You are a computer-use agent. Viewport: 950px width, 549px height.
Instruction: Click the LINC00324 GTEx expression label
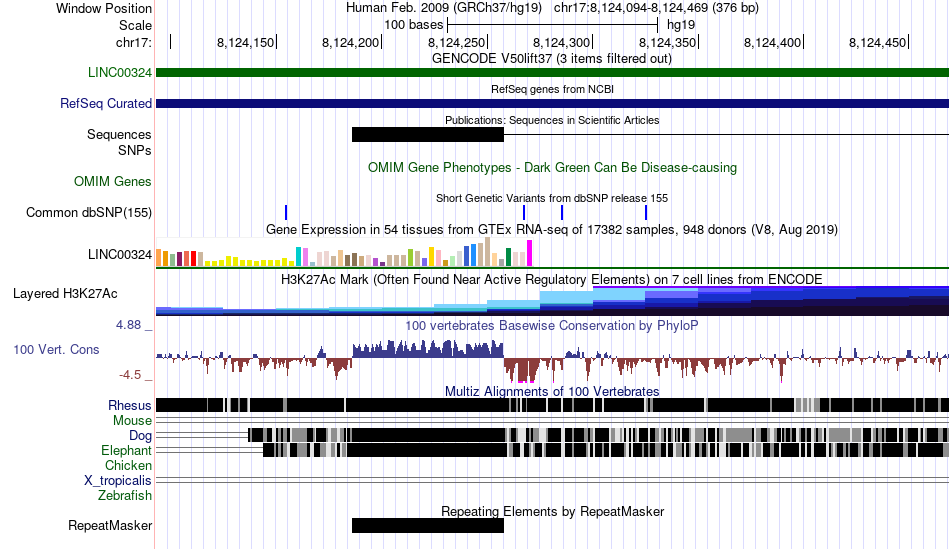point(119,255)
